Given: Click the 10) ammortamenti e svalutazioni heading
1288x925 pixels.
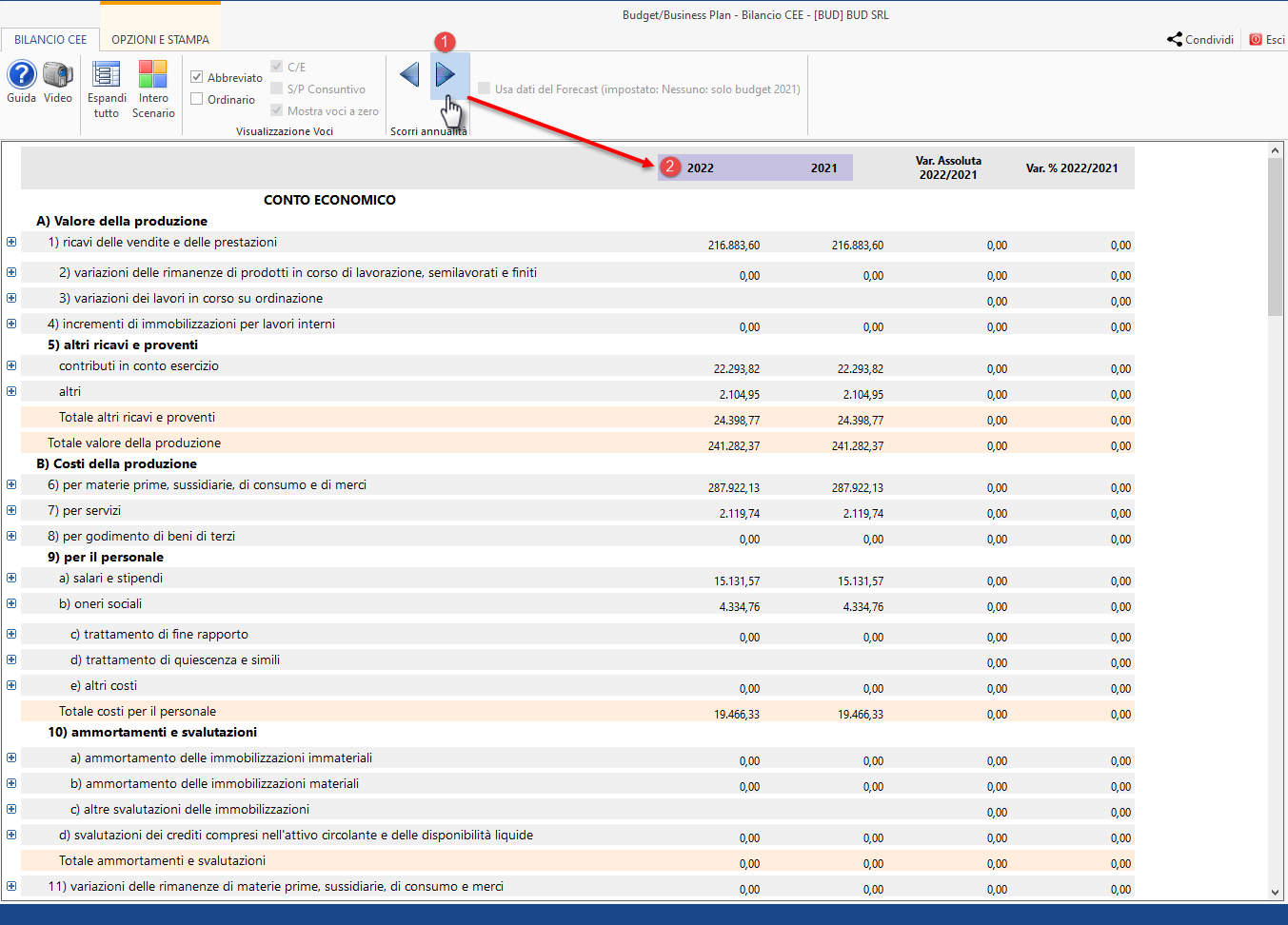Looking at the screenshot, I should coord(152,732).
